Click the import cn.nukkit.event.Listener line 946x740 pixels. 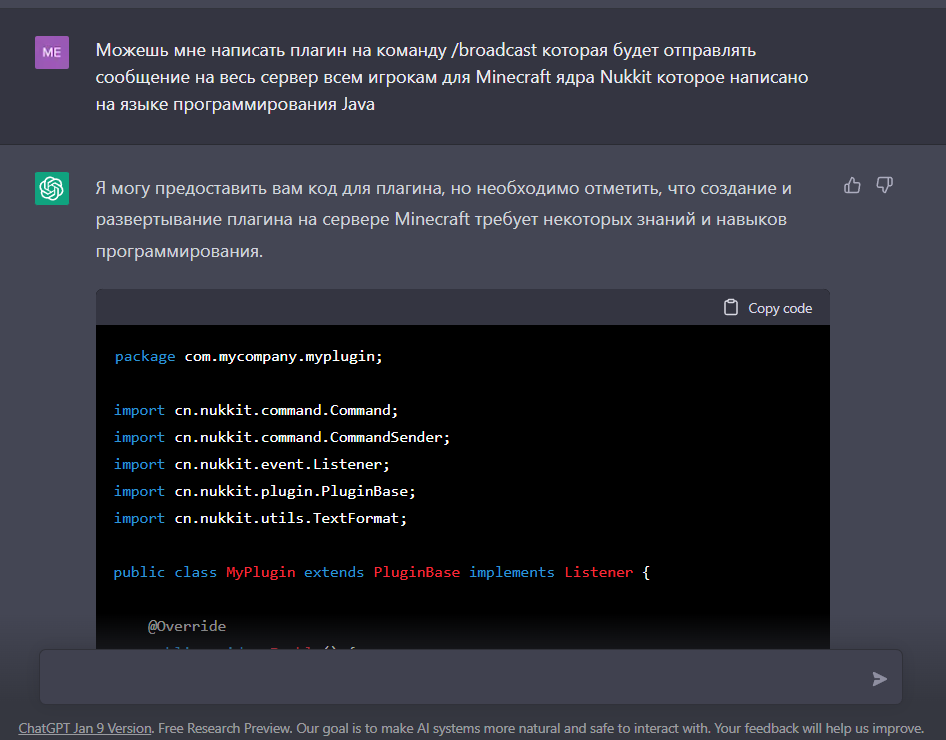coord(251,464)
